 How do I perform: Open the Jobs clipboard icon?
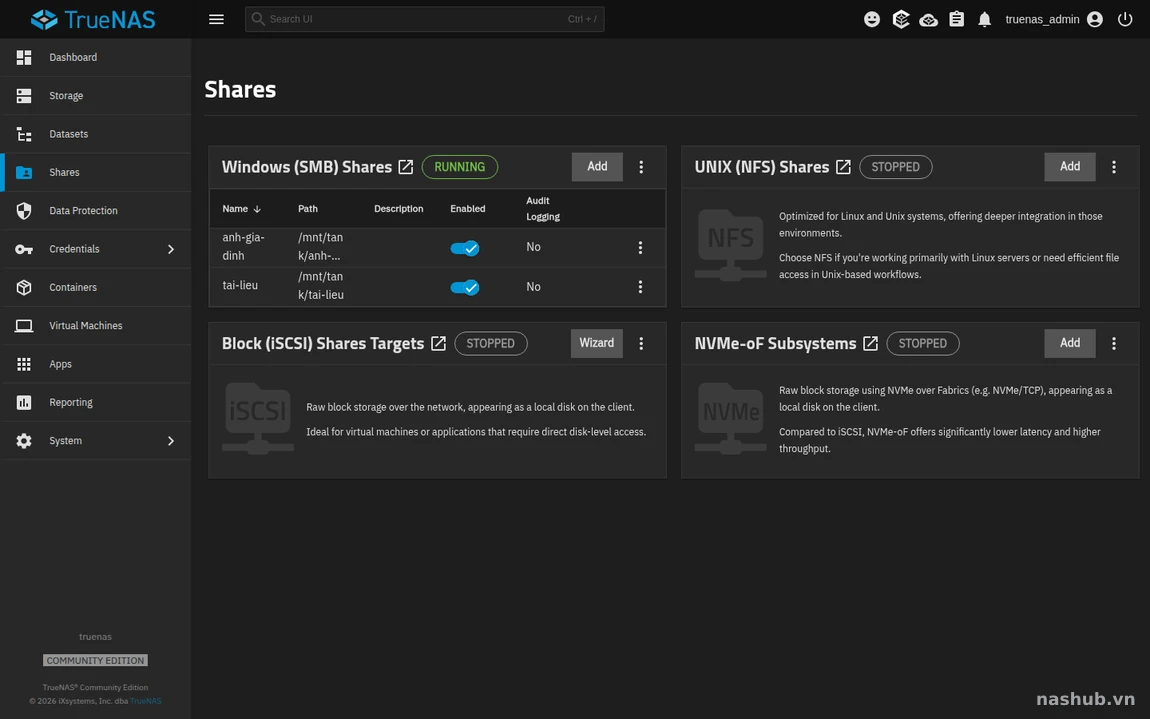[x=956, y=19]
